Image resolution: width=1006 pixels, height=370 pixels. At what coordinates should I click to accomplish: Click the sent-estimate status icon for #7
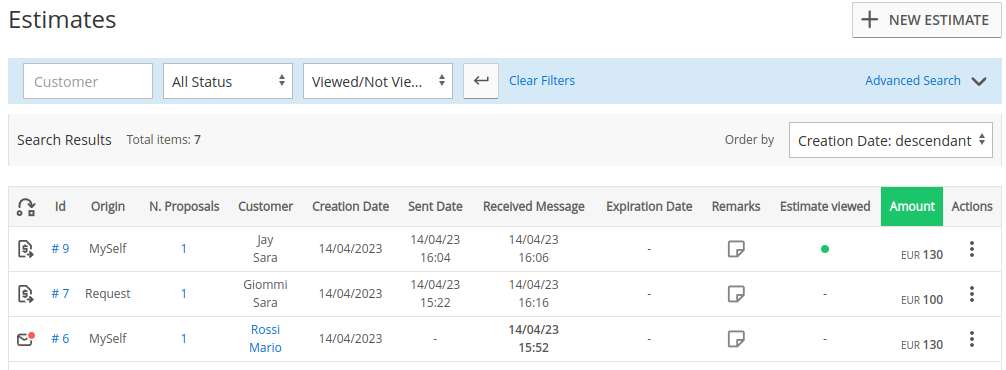(25, 294)
